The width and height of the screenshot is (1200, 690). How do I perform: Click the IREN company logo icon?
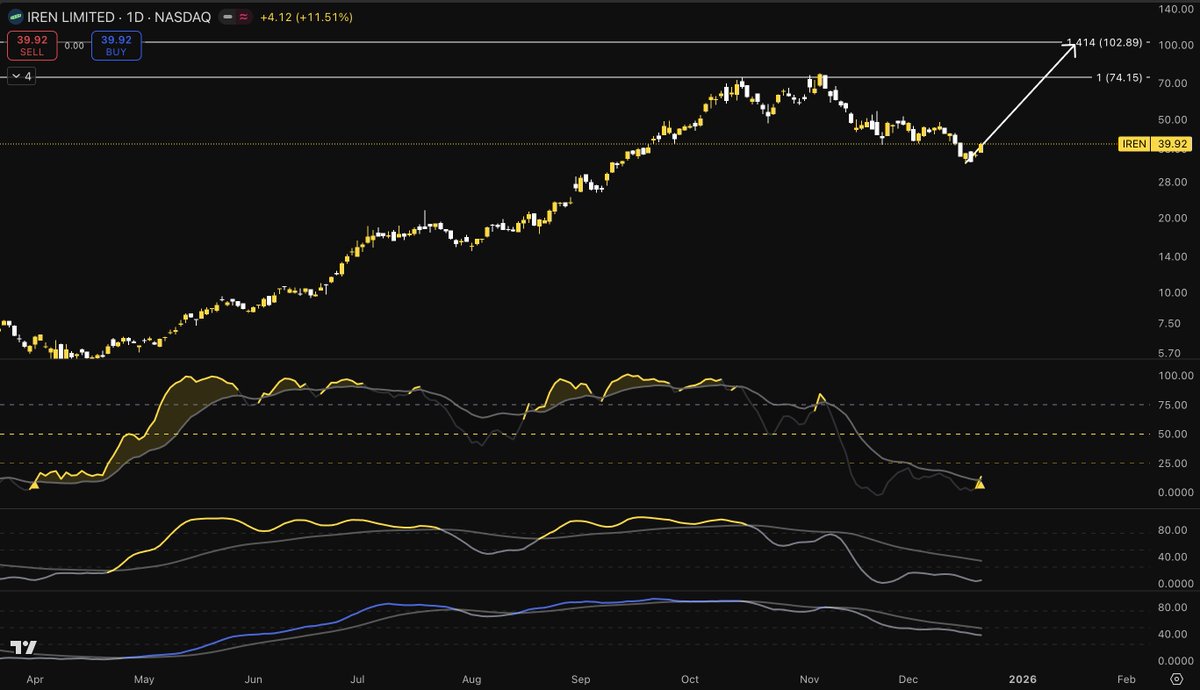point(16,17)
